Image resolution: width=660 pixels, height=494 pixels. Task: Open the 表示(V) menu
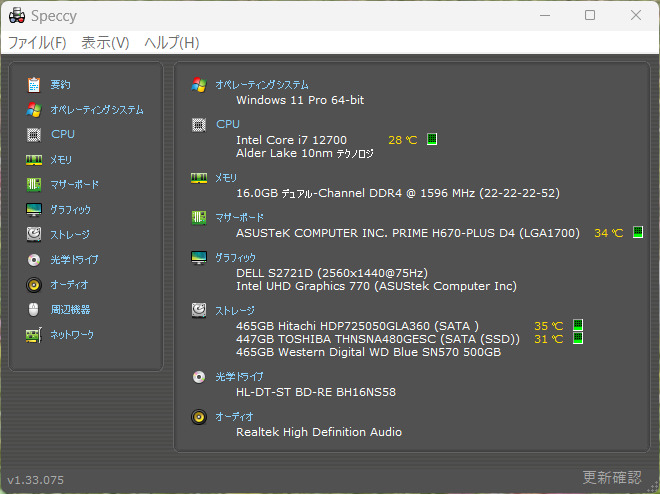[x=105, y=42]
